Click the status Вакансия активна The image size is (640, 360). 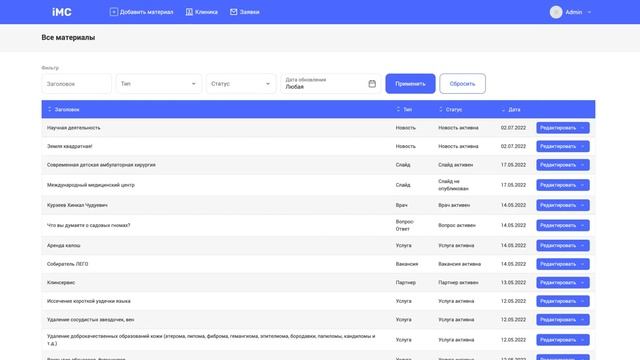(459, 264)
